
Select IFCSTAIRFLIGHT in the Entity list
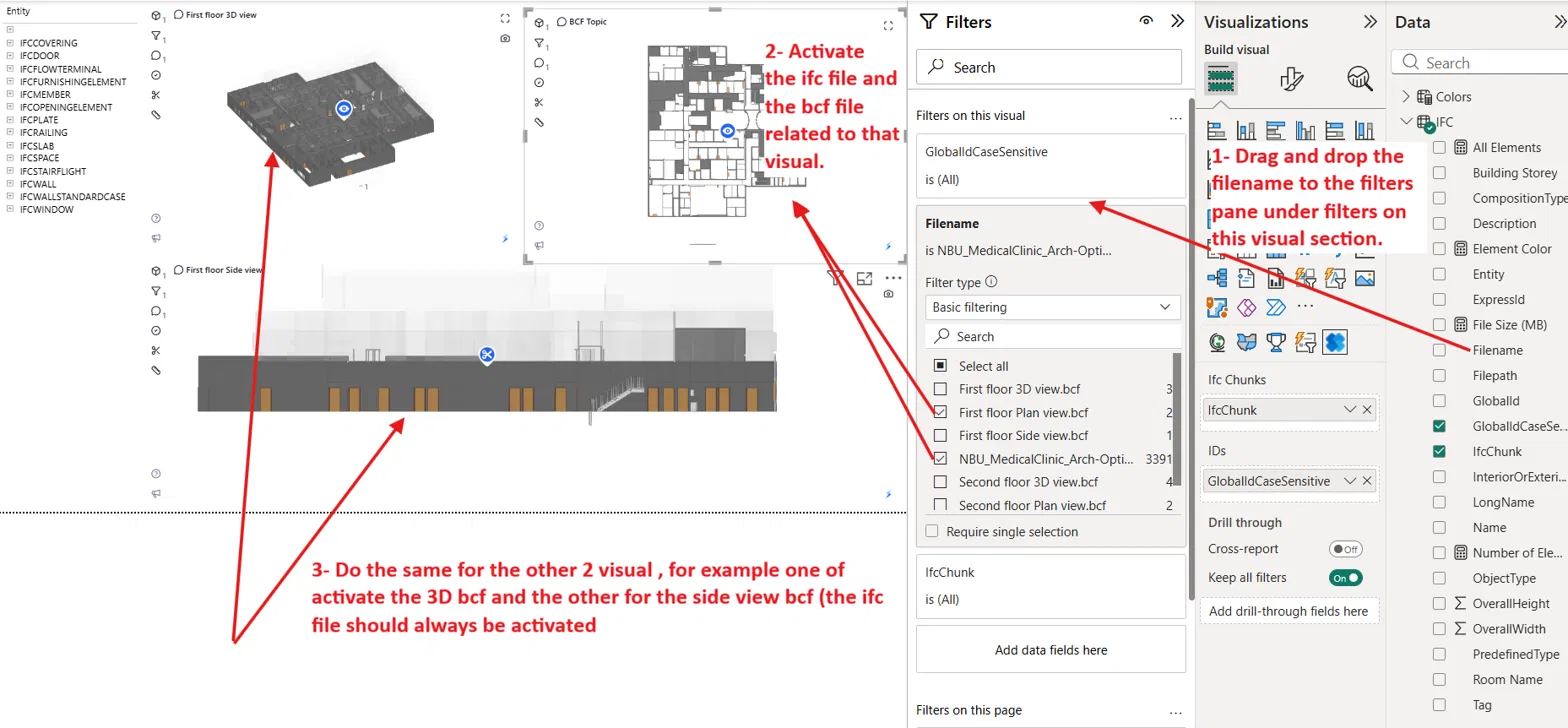point(54,171)
